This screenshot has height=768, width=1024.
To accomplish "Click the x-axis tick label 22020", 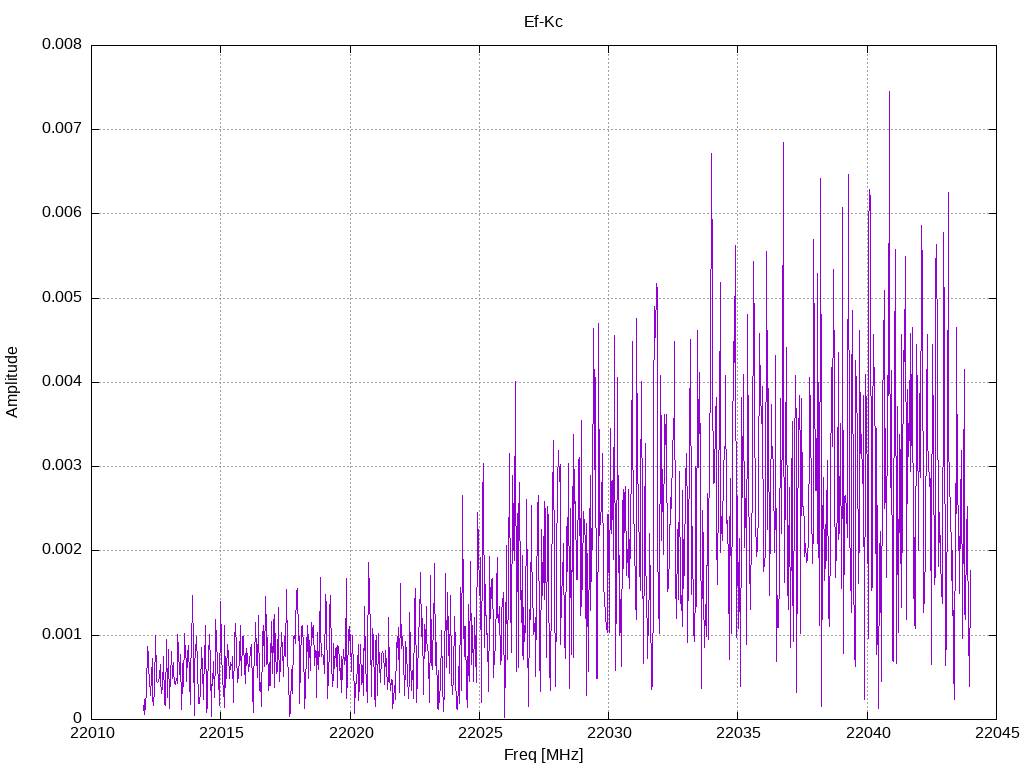I will pyautogui.click(x=351, y=733).
